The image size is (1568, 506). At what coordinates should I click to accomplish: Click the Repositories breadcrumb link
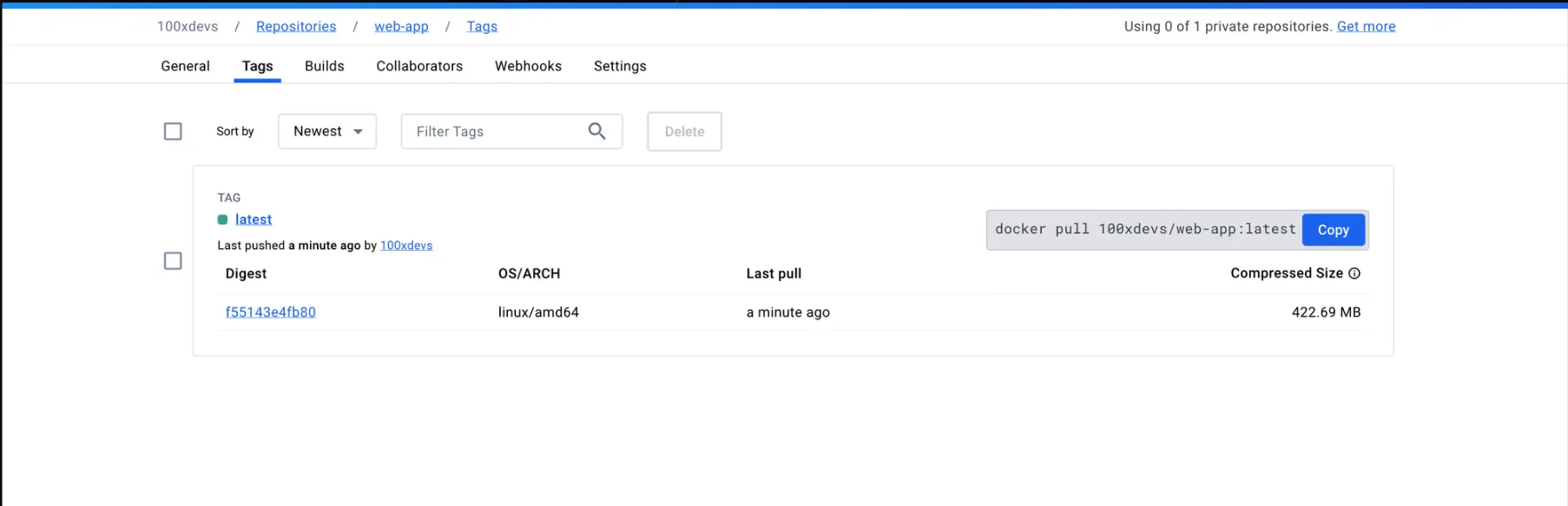[x=296, y=26]
